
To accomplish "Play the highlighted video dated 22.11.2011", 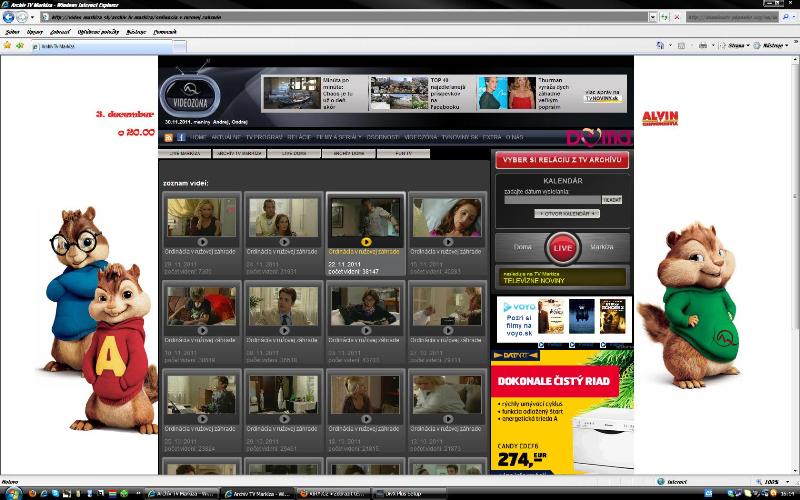I will pos(366,241).
